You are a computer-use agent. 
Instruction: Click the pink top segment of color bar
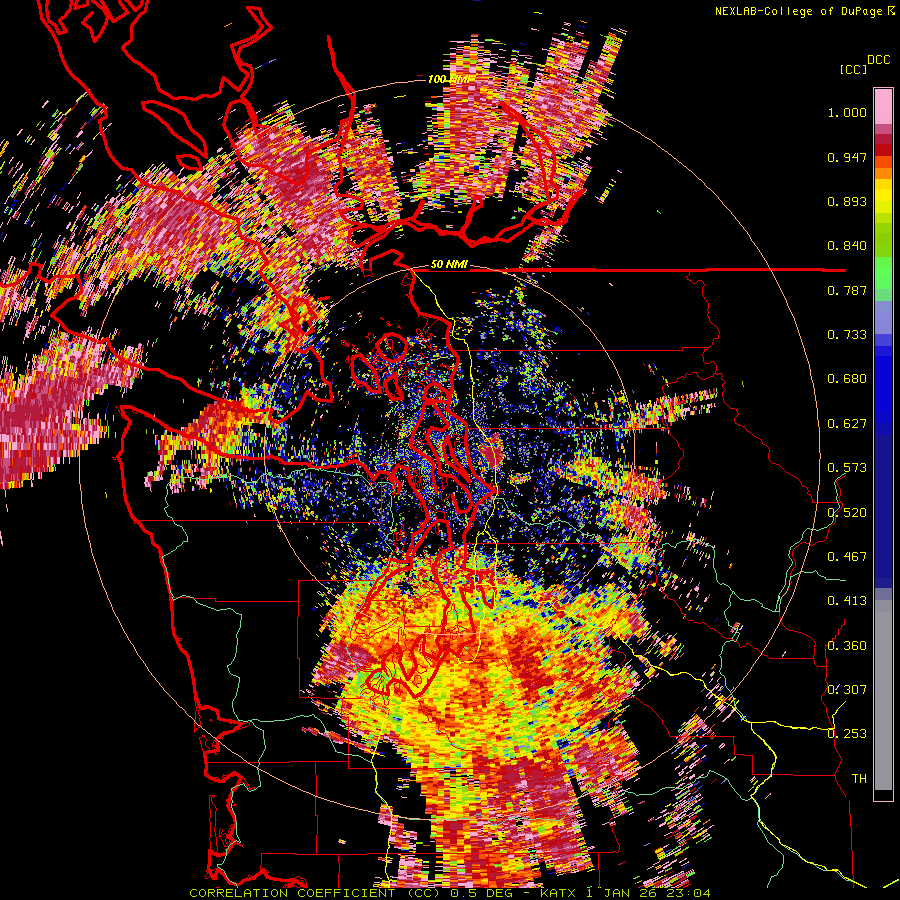click(x=883, y=106)
